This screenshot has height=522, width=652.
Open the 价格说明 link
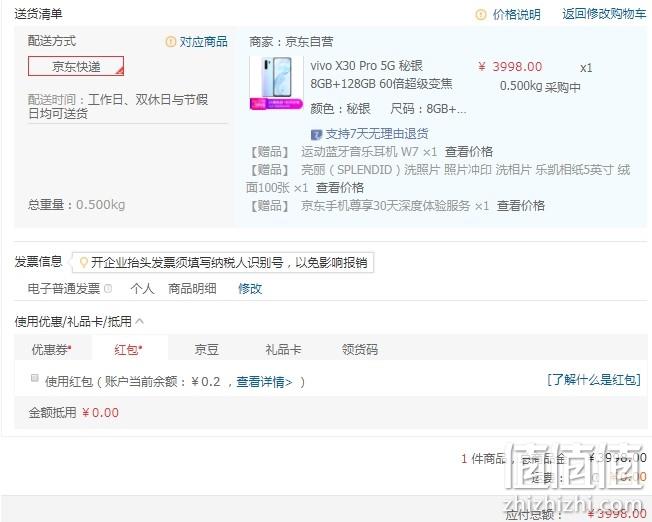pos(516,15)
